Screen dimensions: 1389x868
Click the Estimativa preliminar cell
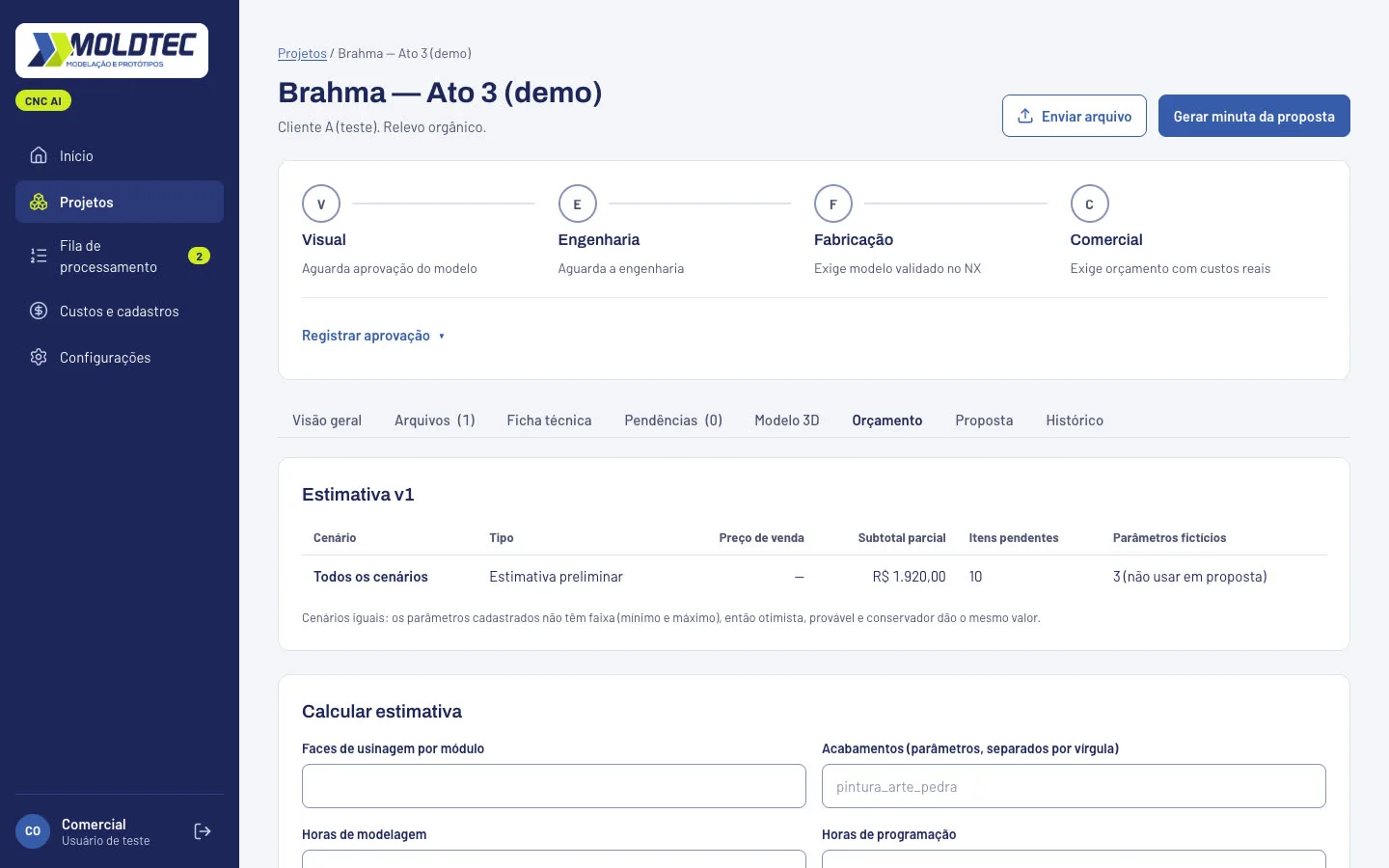pos(556,577)
